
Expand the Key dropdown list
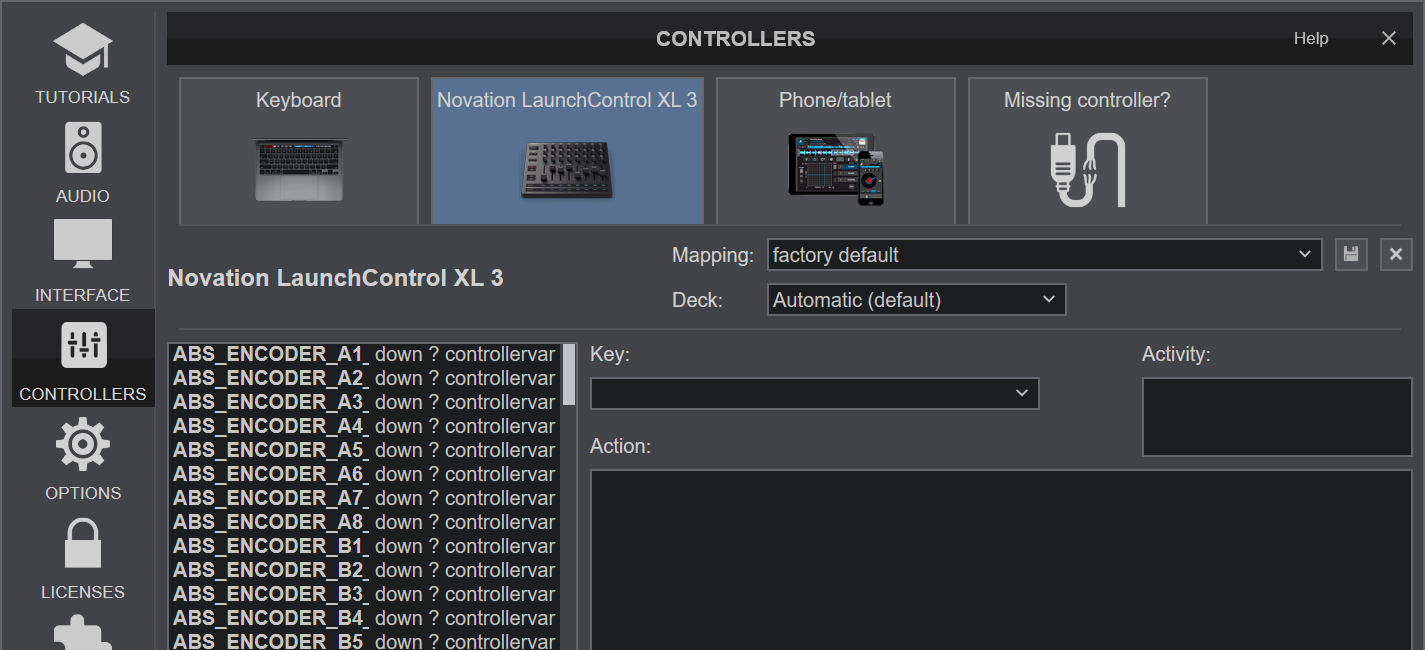814,393
